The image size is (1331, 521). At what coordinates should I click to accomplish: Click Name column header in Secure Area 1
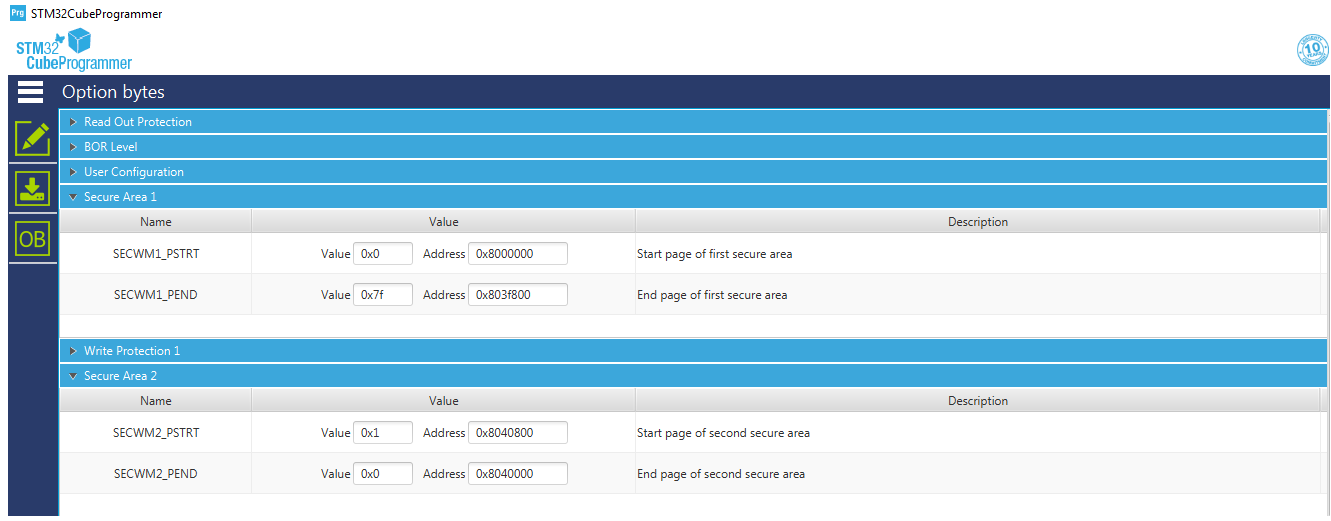(156, 222)
